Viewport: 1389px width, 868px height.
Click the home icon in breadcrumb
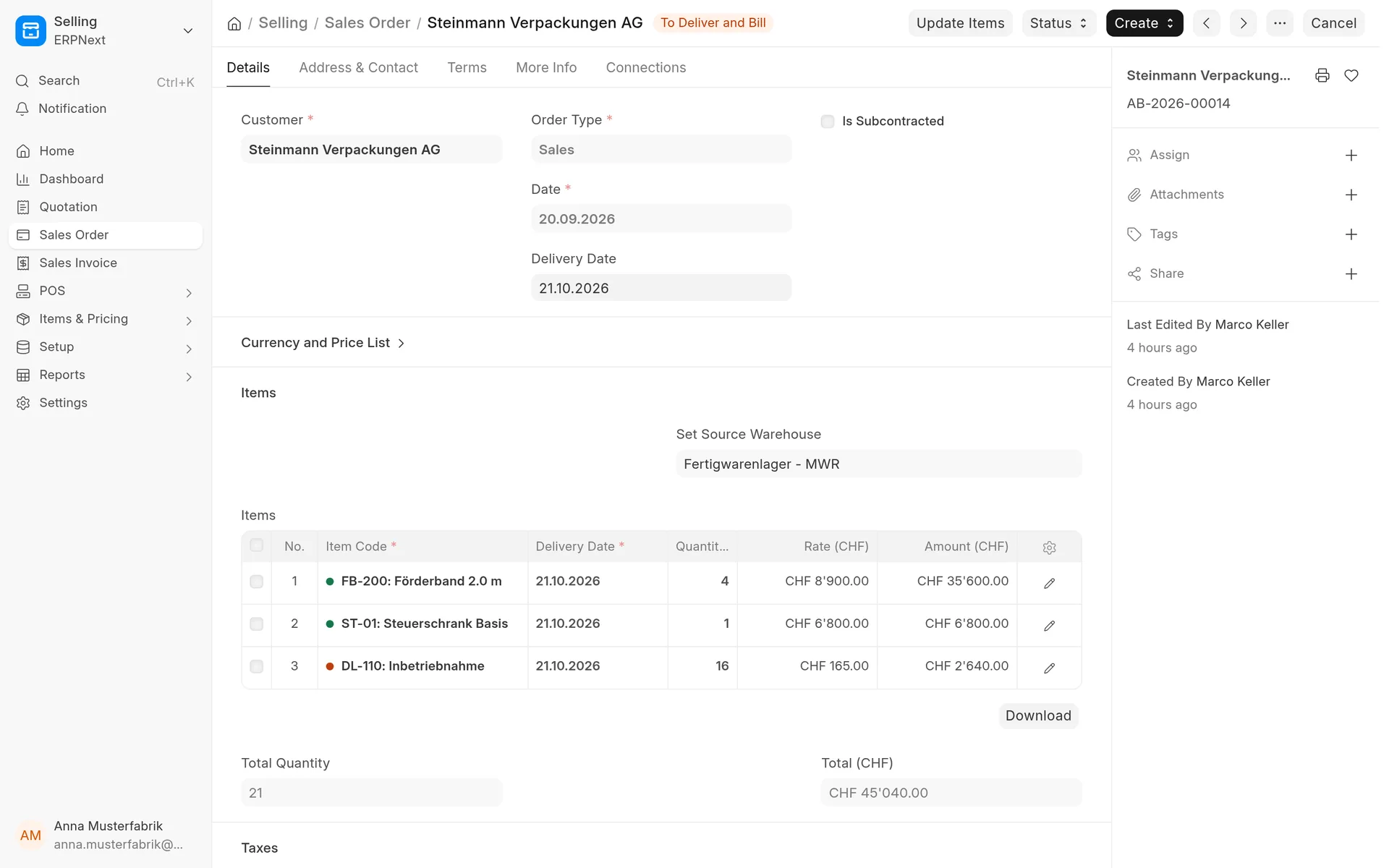pyautogui.click(x=235, y=24)
